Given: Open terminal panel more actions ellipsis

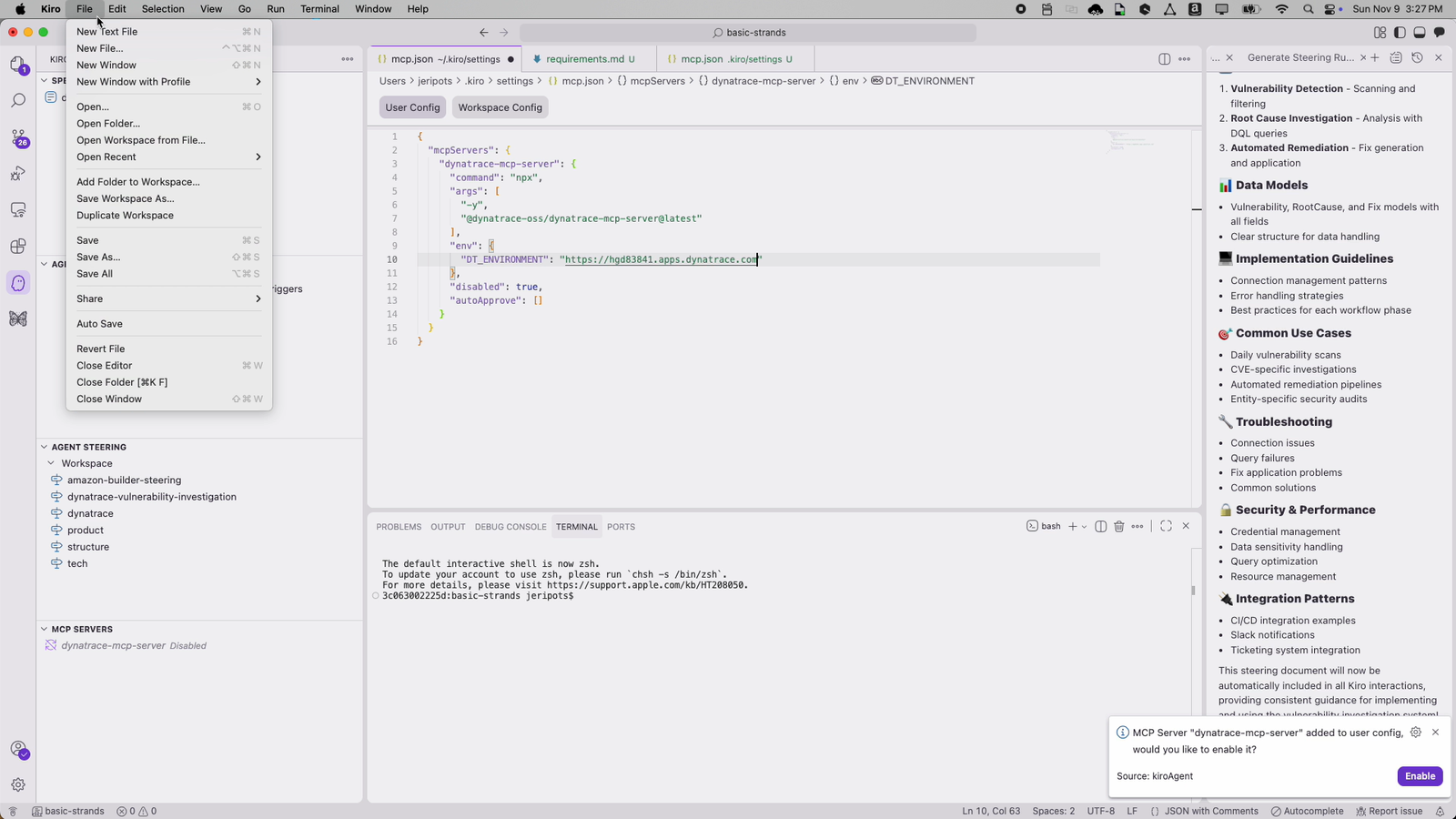Looking at the screenshot, I should pyautogui.click(x=1137, y=526).
